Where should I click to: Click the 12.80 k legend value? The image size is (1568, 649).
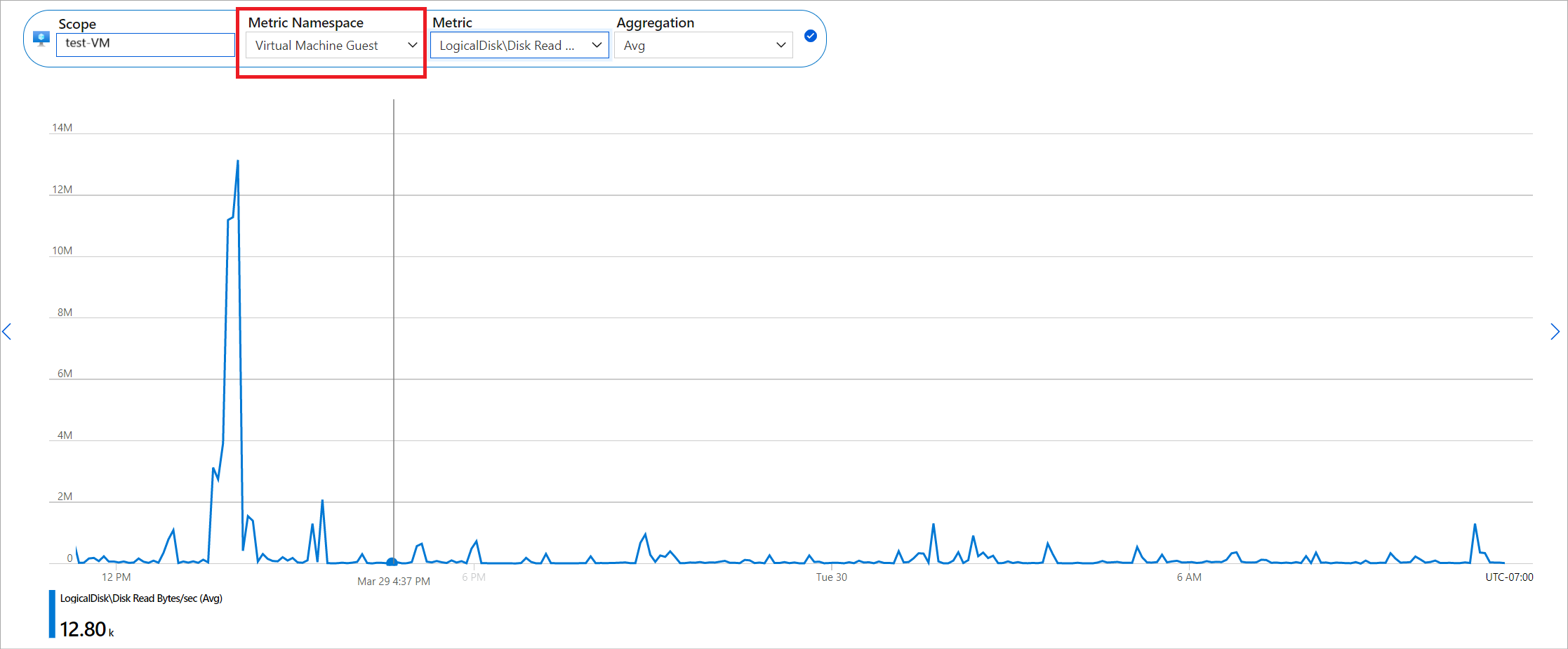[x=86, y=629]
